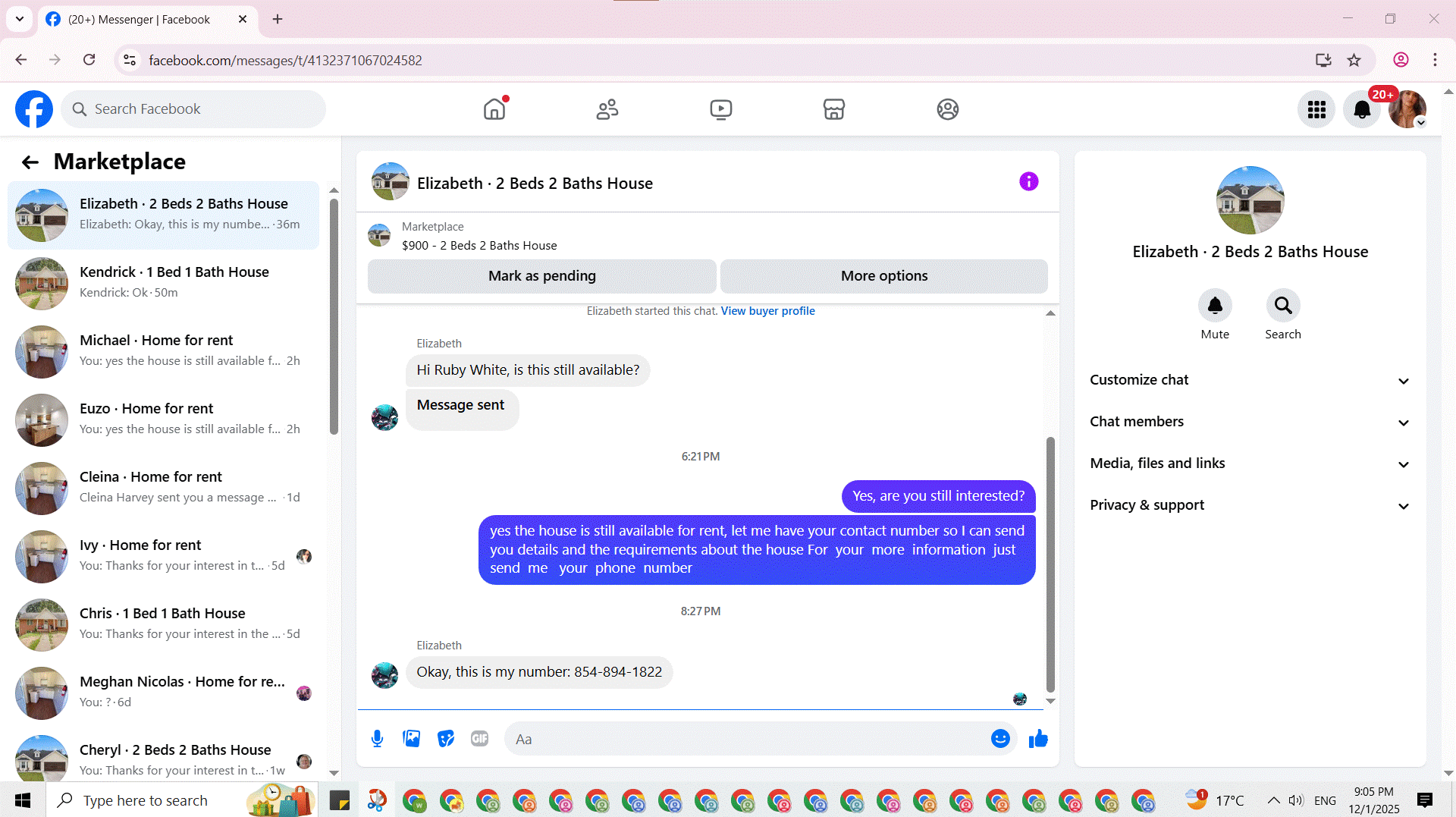Image resolution: width=1456 pixels, height=817 pixels.
Task: Search in conversation with magnifier icon
Action: point(1283,306)
